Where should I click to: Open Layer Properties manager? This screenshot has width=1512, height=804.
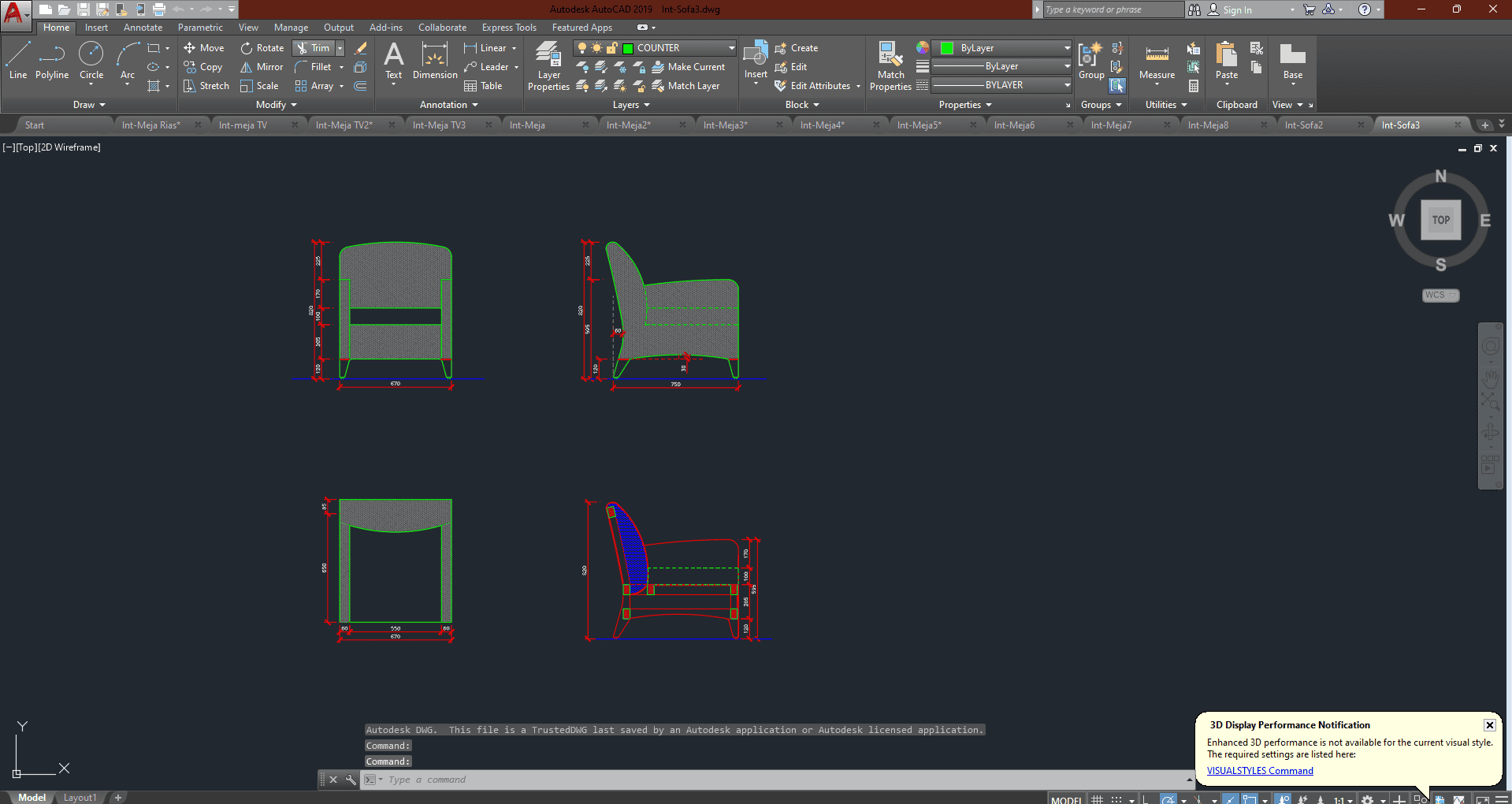[x=548, y=66]
